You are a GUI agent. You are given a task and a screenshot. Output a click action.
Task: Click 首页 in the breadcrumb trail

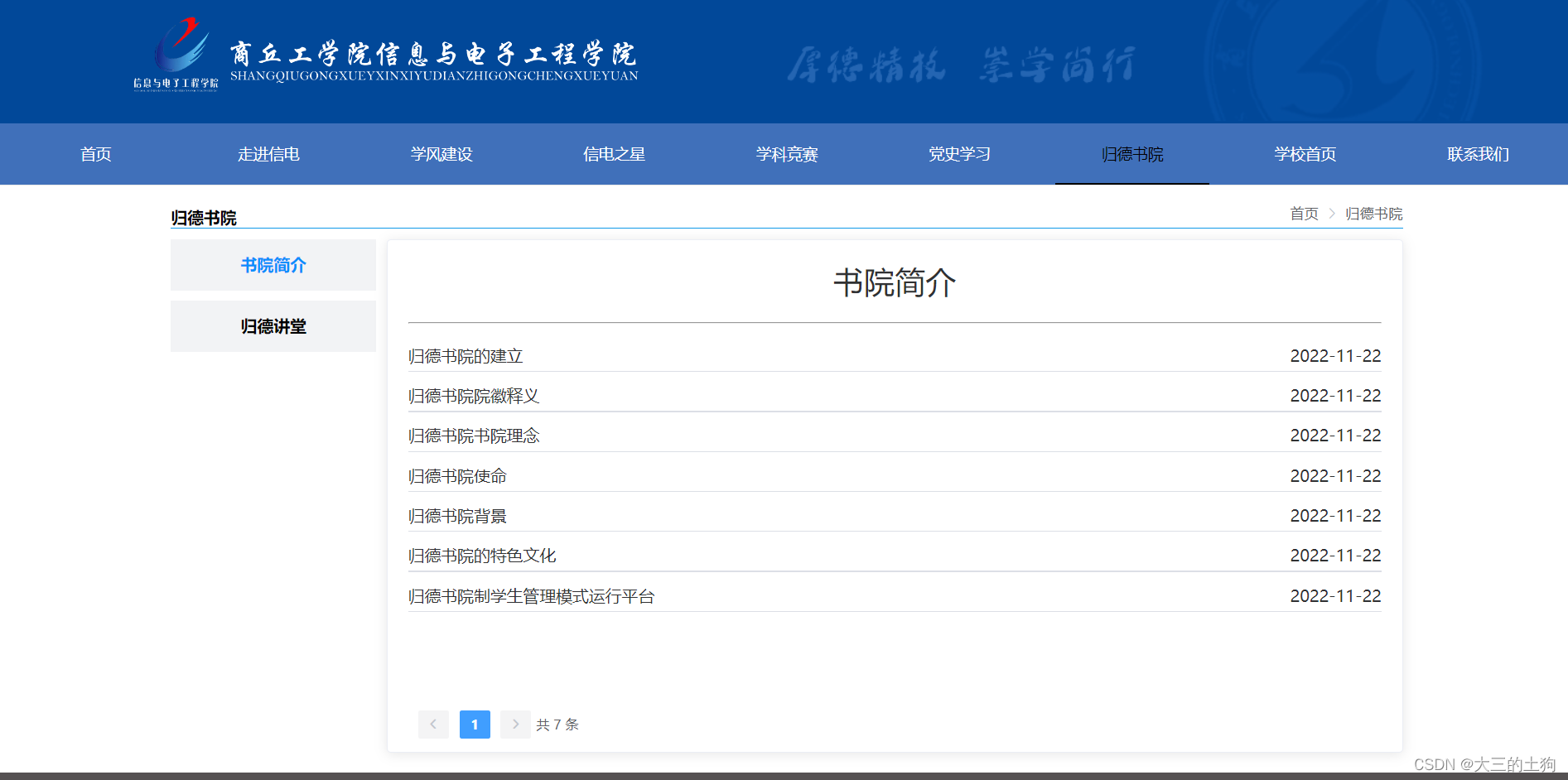click(1303, 214)
